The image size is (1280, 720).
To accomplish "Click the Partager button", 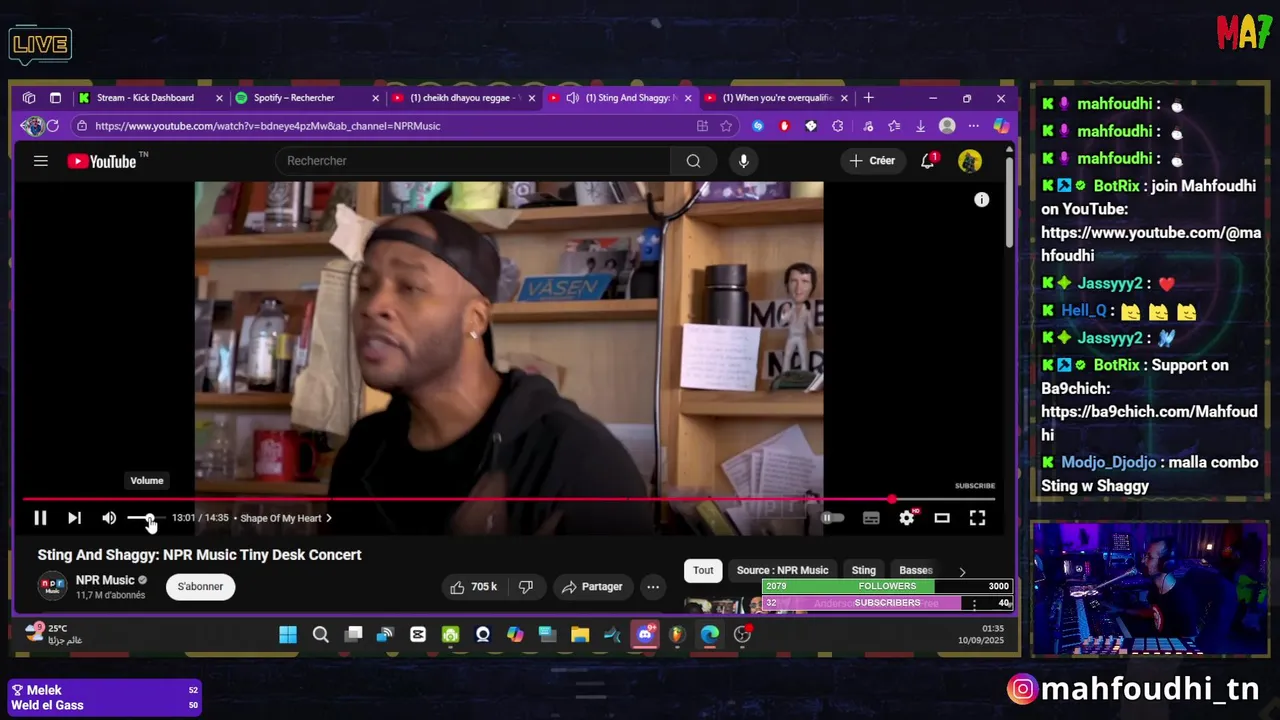I will point(592,587).
